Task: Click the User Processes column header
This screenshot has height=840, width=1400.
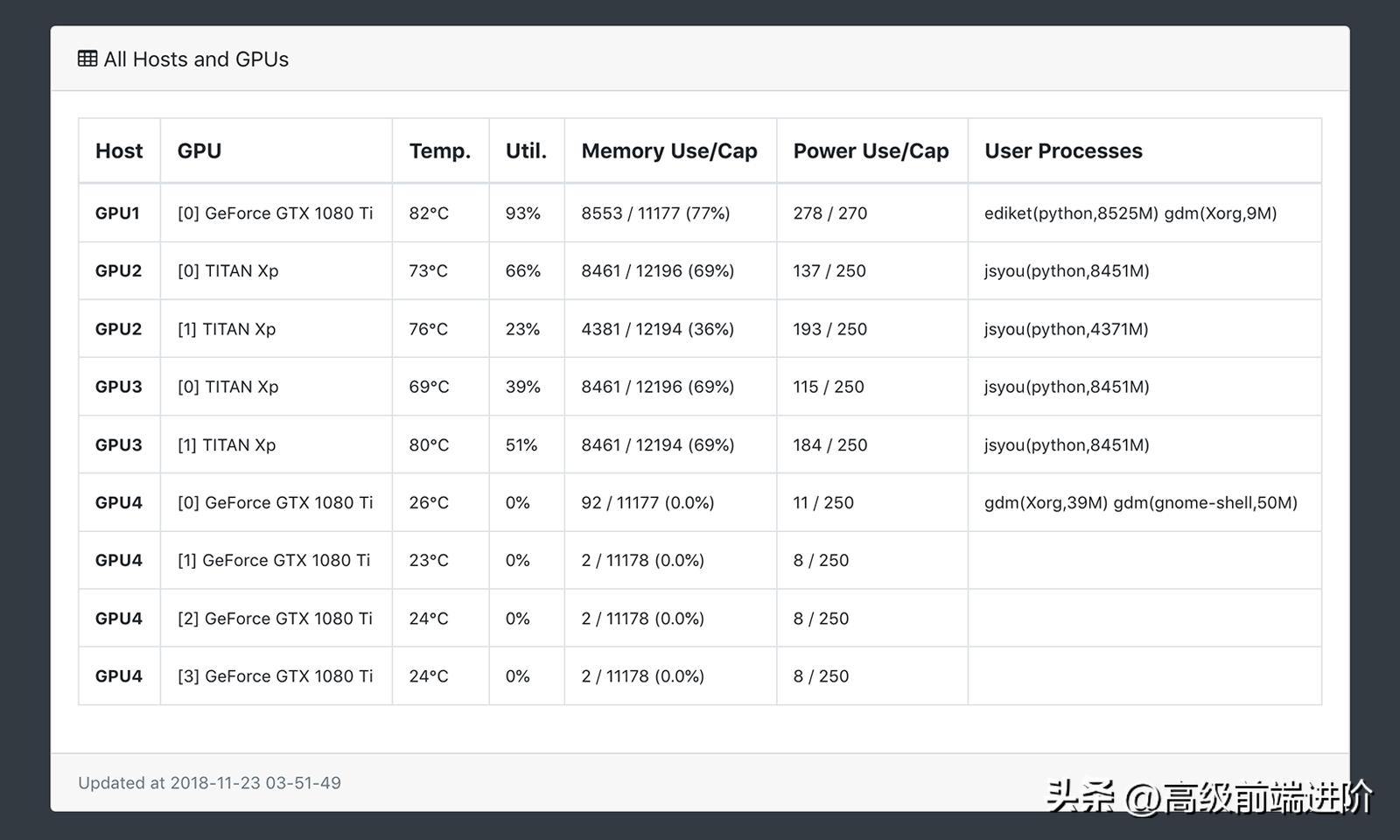Action: (1063, 150)
